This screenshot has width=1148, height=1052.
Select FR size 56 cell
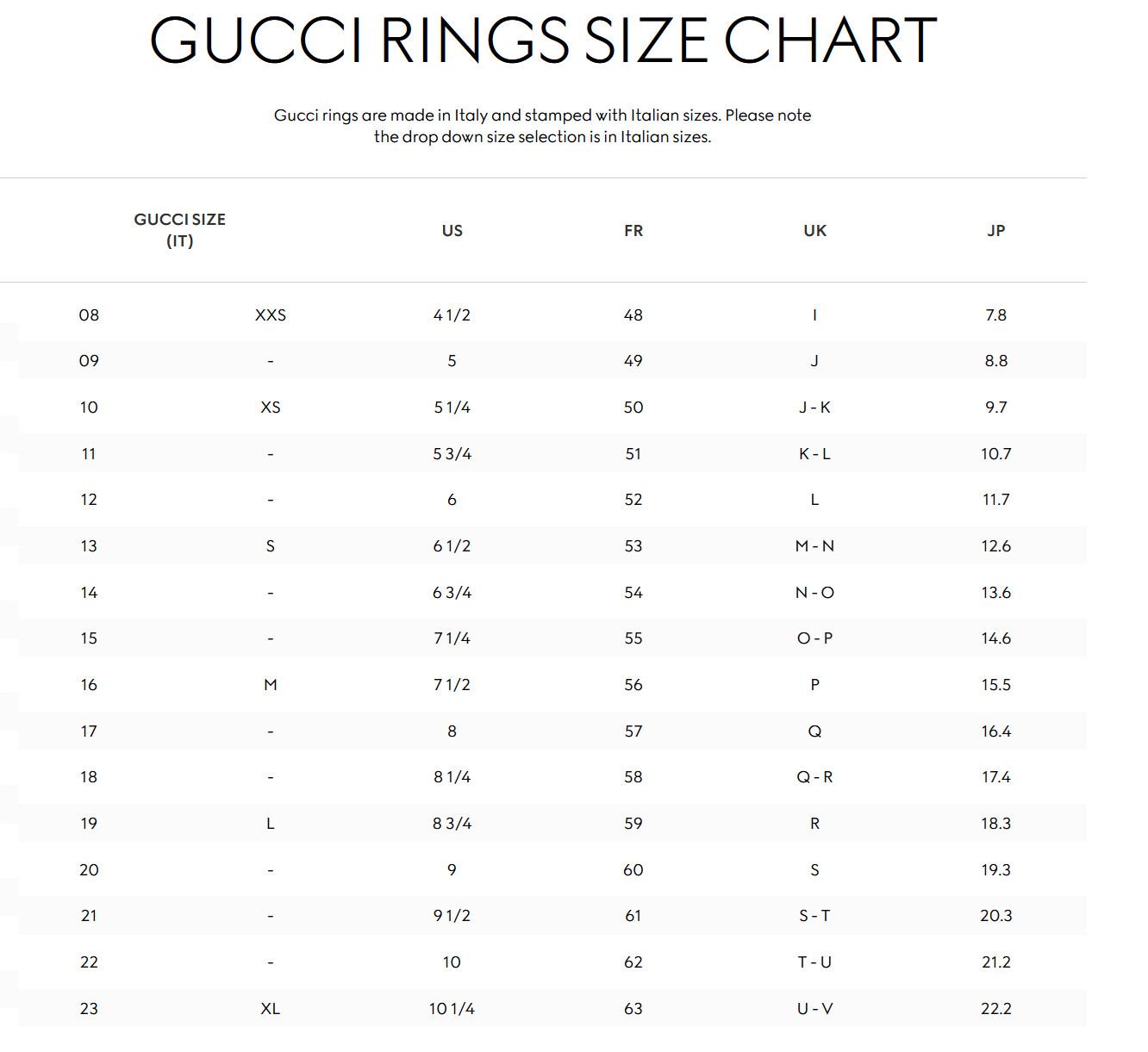pyautogui.click(x=633, y=685)
